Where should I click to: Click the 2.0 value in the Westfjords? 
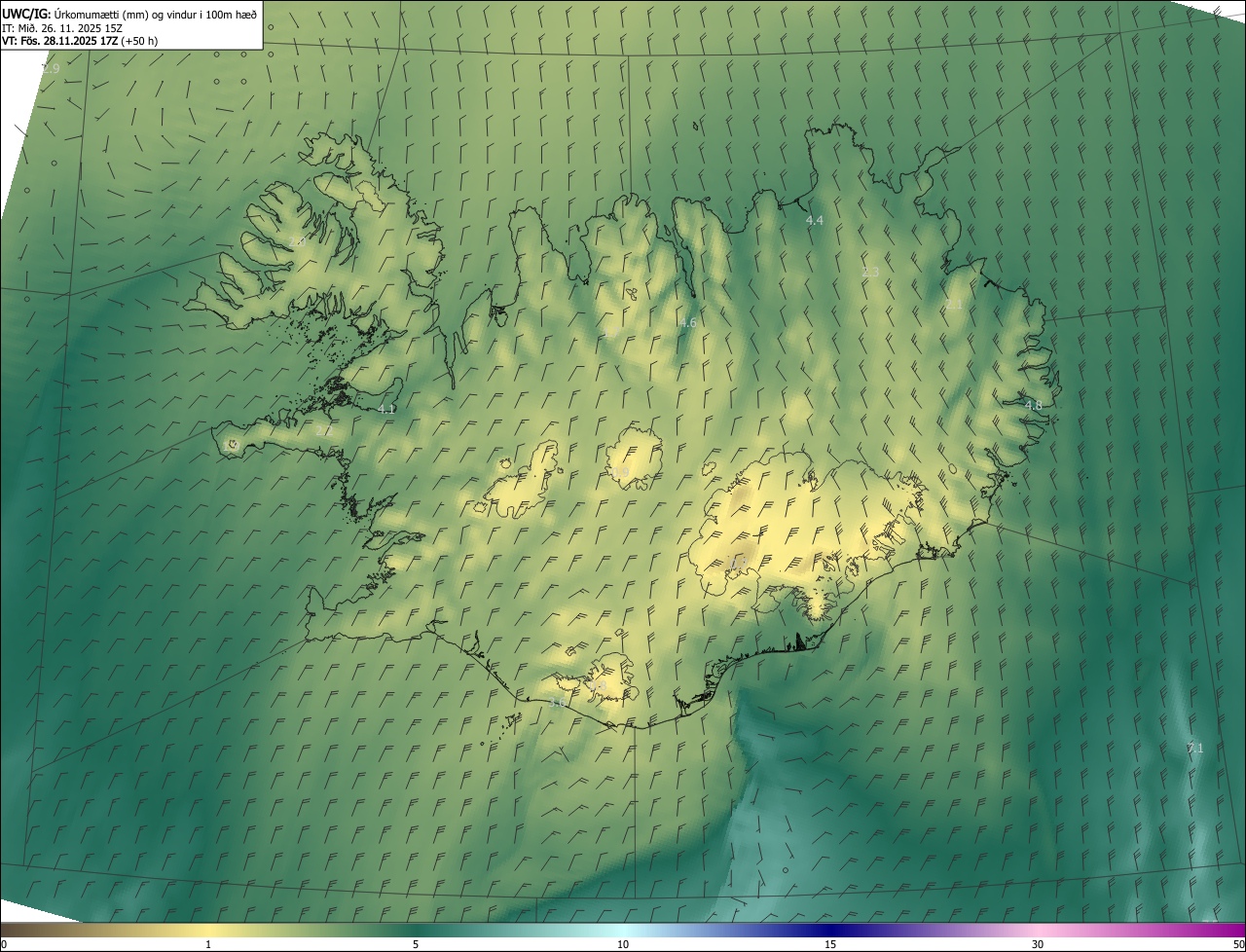click(296, 241)
